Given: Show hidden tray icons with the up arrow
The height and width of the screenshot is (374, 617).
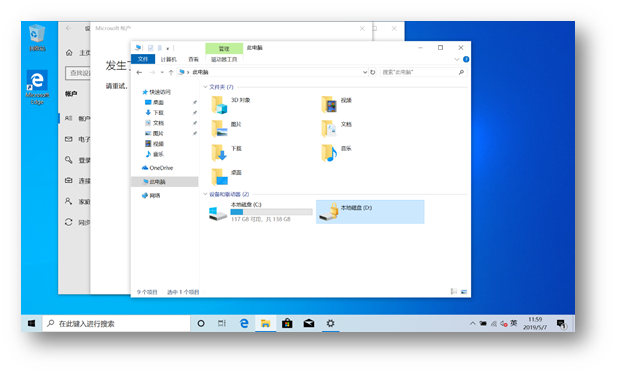Looking at the screenshot, I should 473,324.
